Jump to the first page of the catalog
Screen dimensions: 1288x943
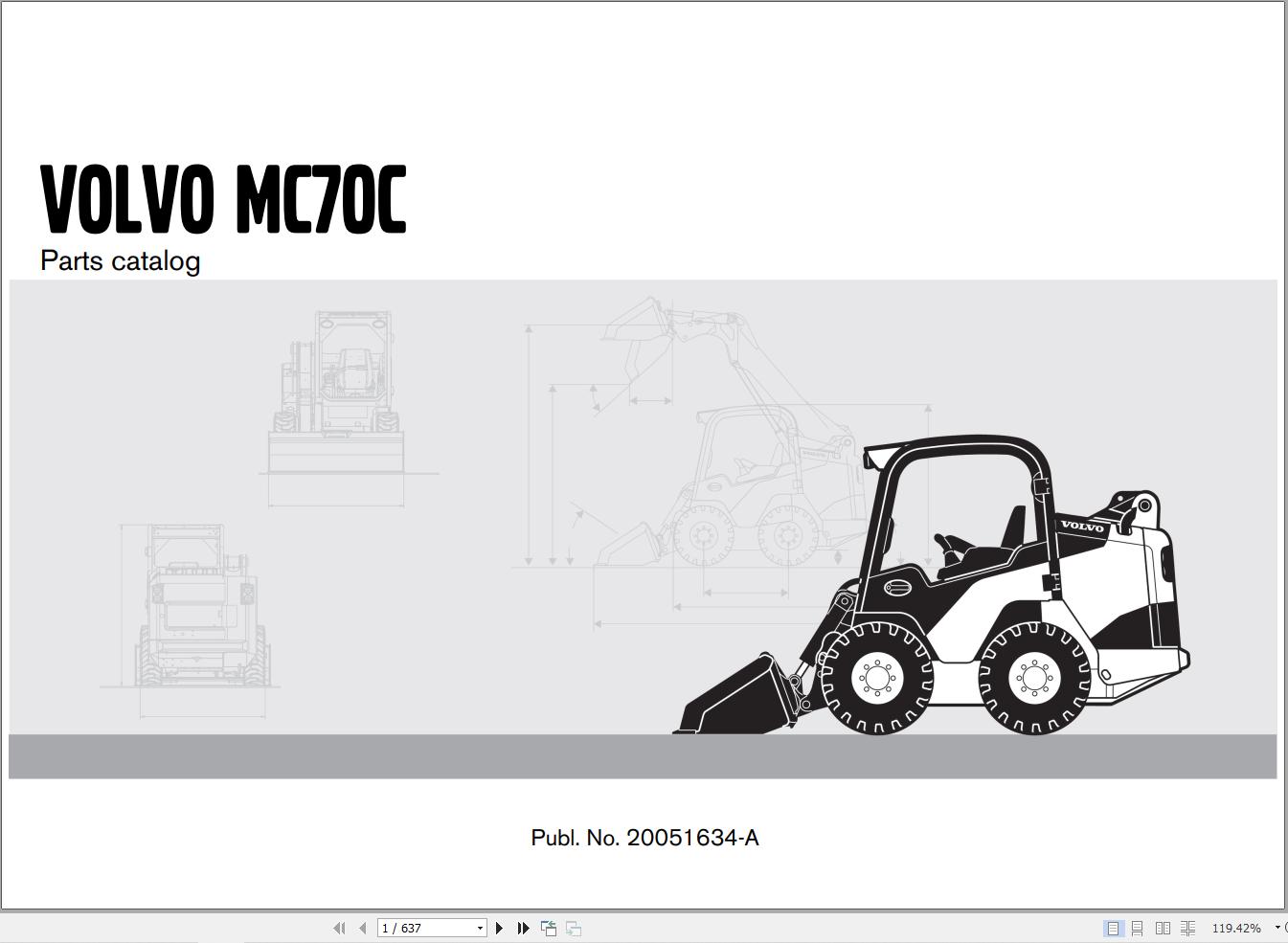340,928
